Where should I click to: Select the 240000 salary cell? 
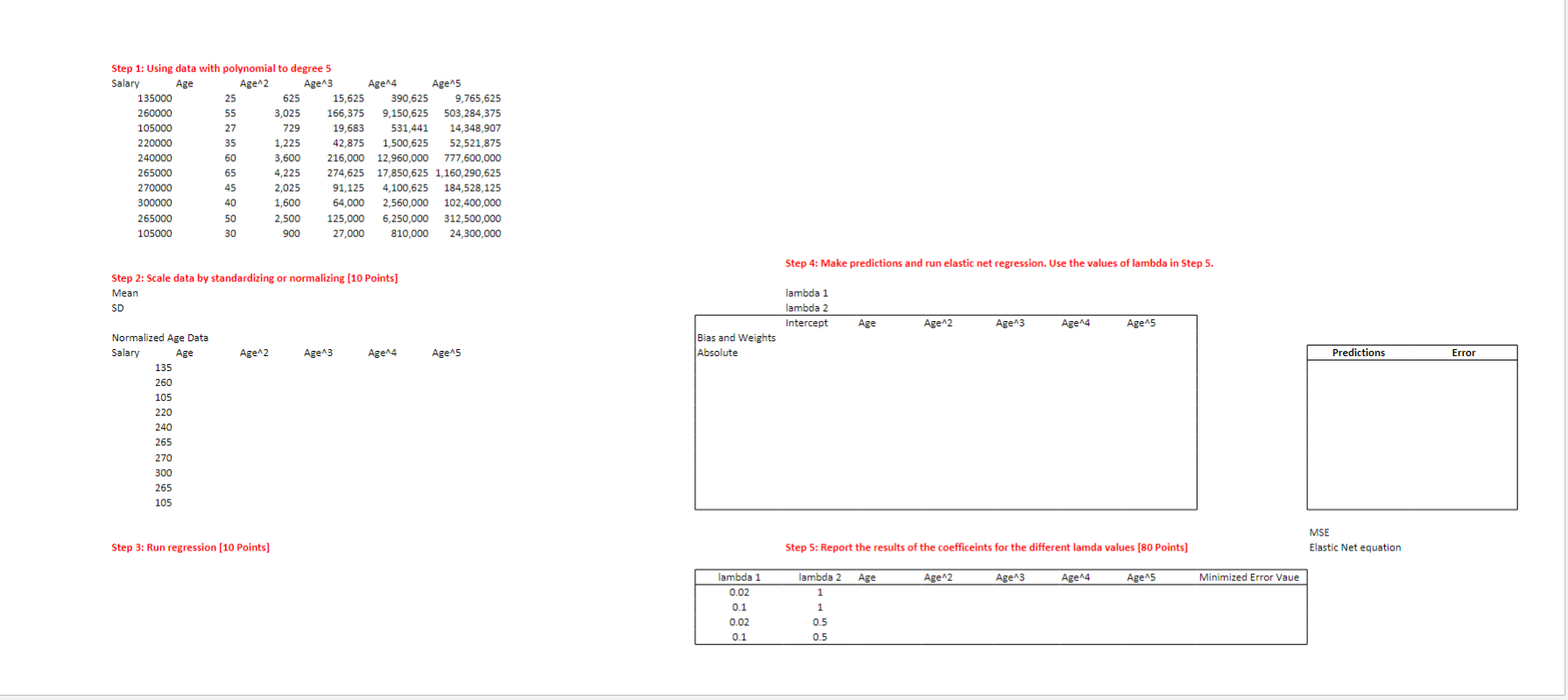(154, 157)
